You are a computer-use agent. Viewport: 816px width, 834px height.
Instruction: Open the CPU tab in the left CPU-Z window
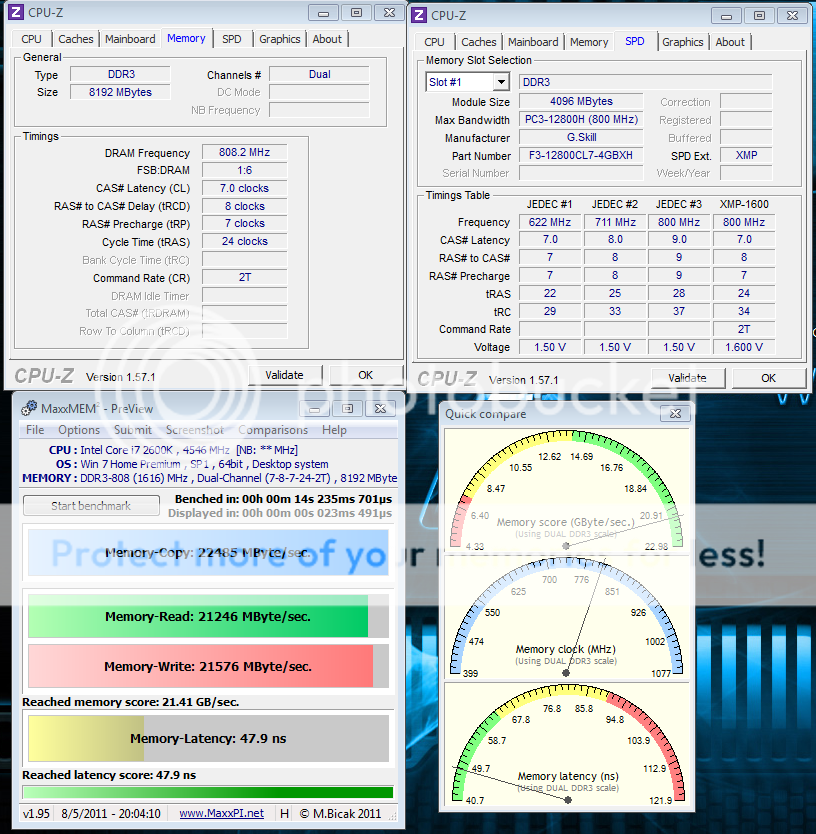[x=31, y=39]
